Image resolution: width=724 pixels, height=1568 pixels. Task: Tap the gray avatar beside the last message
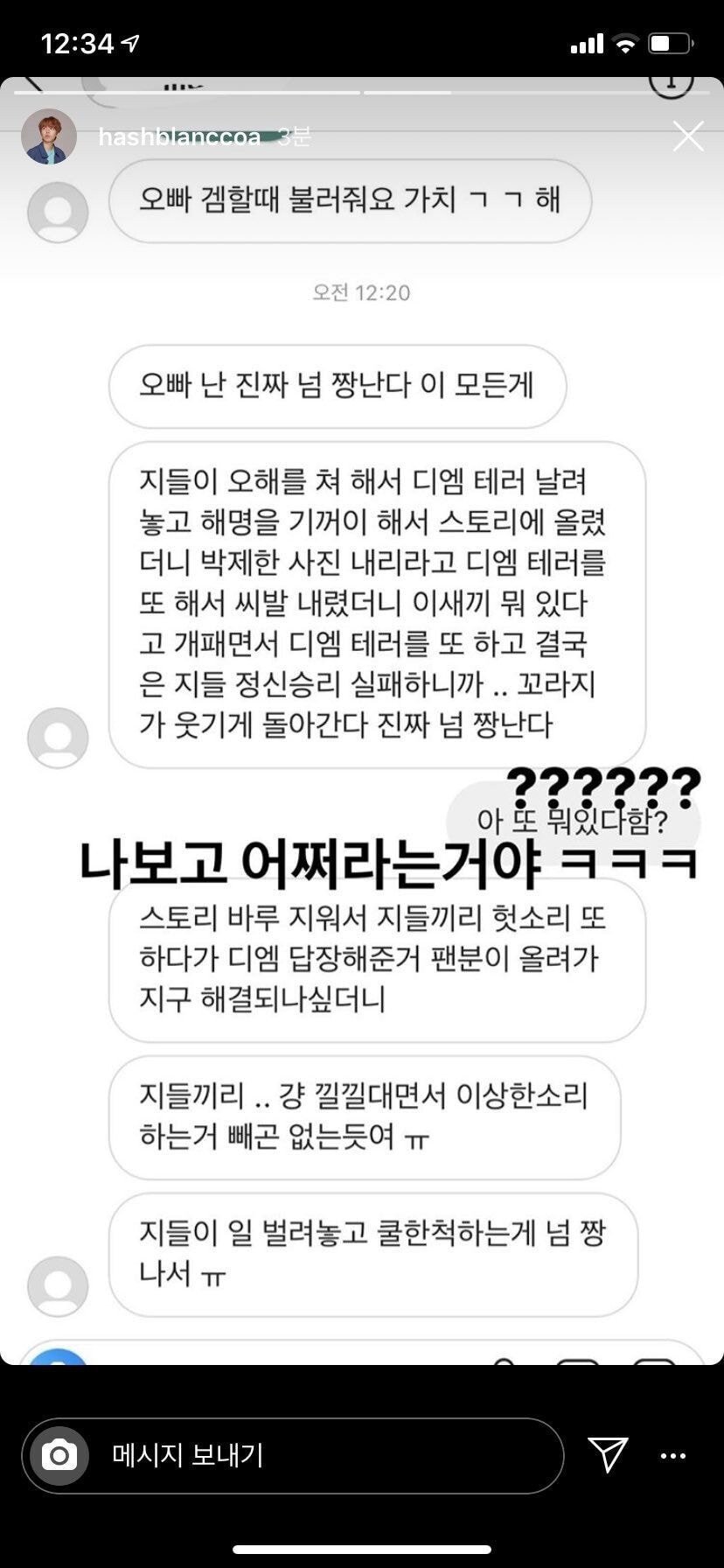[x=58, y=1287]
